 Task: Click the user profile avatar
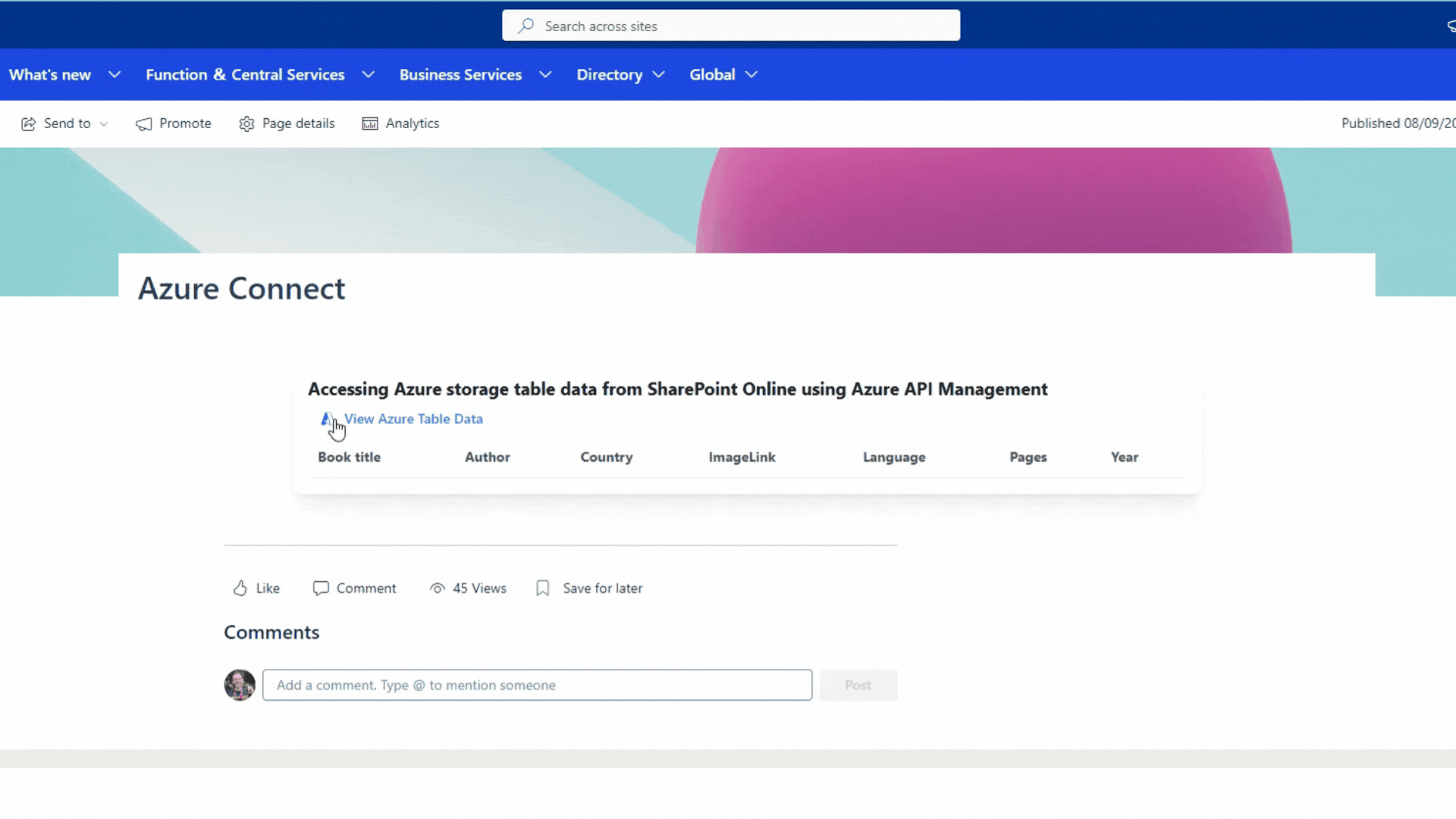point(240,685)
